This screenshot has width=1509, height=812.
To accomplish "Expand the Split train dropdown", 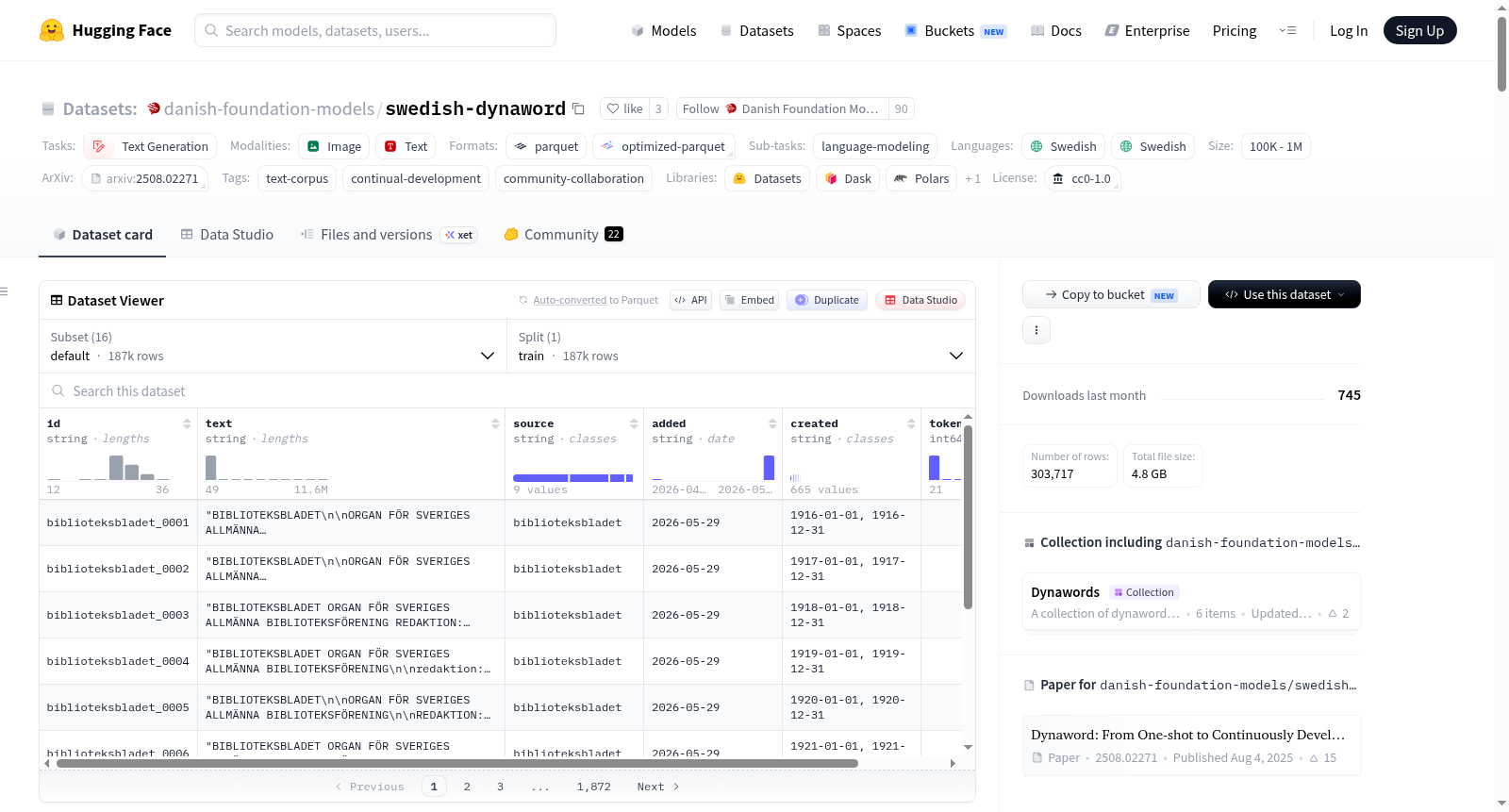I will pyautogui.click(x=740, y=346).
